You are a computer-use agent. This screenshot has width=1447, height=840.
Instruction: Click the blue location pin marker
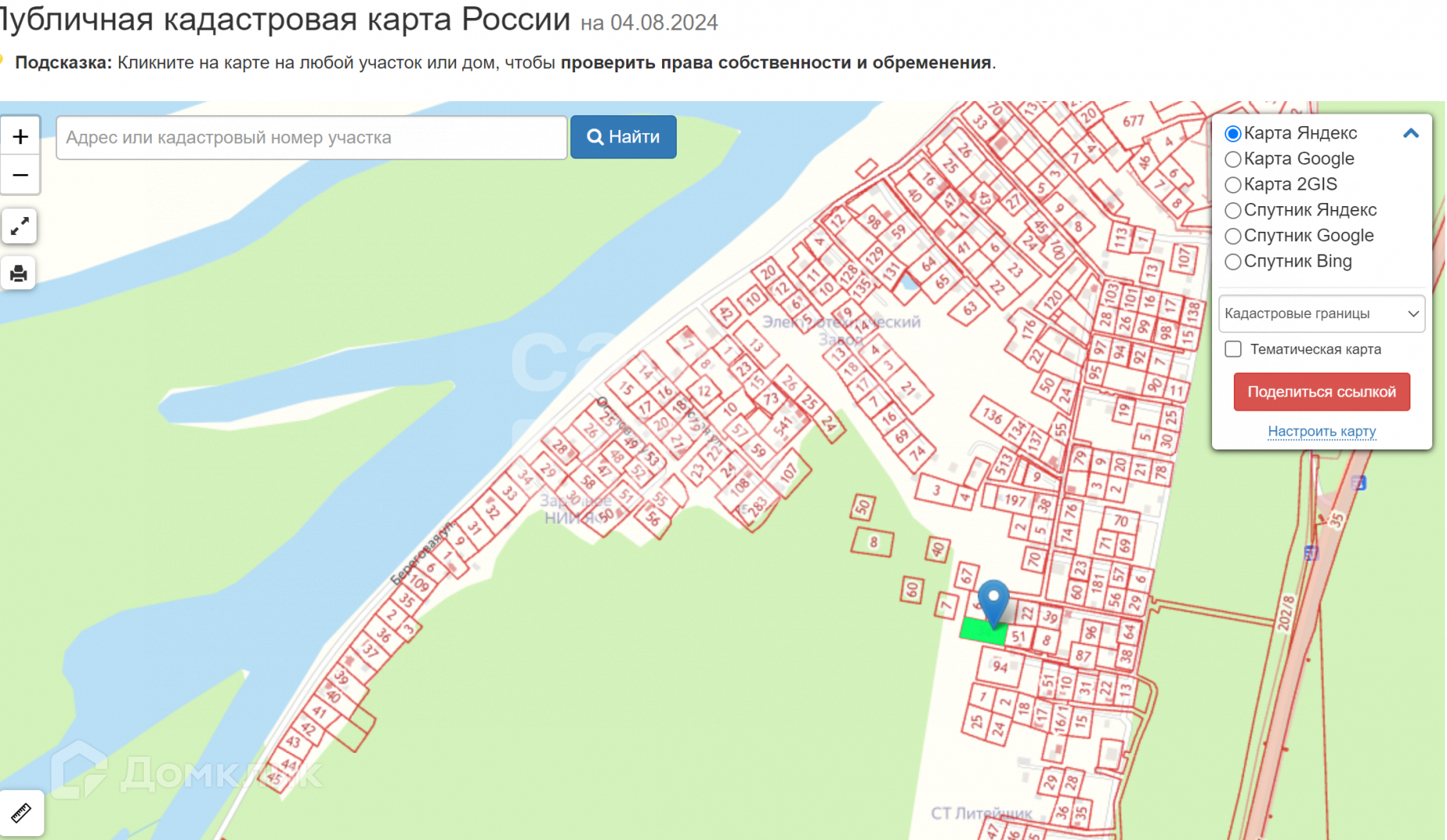[x=993, y=600]
